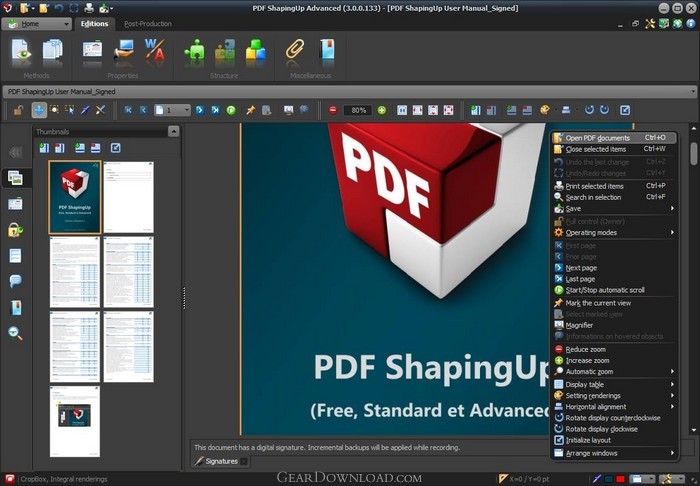Collapse the Thumbnails panel with arrow button
This screenshot has height=486, width=700.
click(174, 131)
